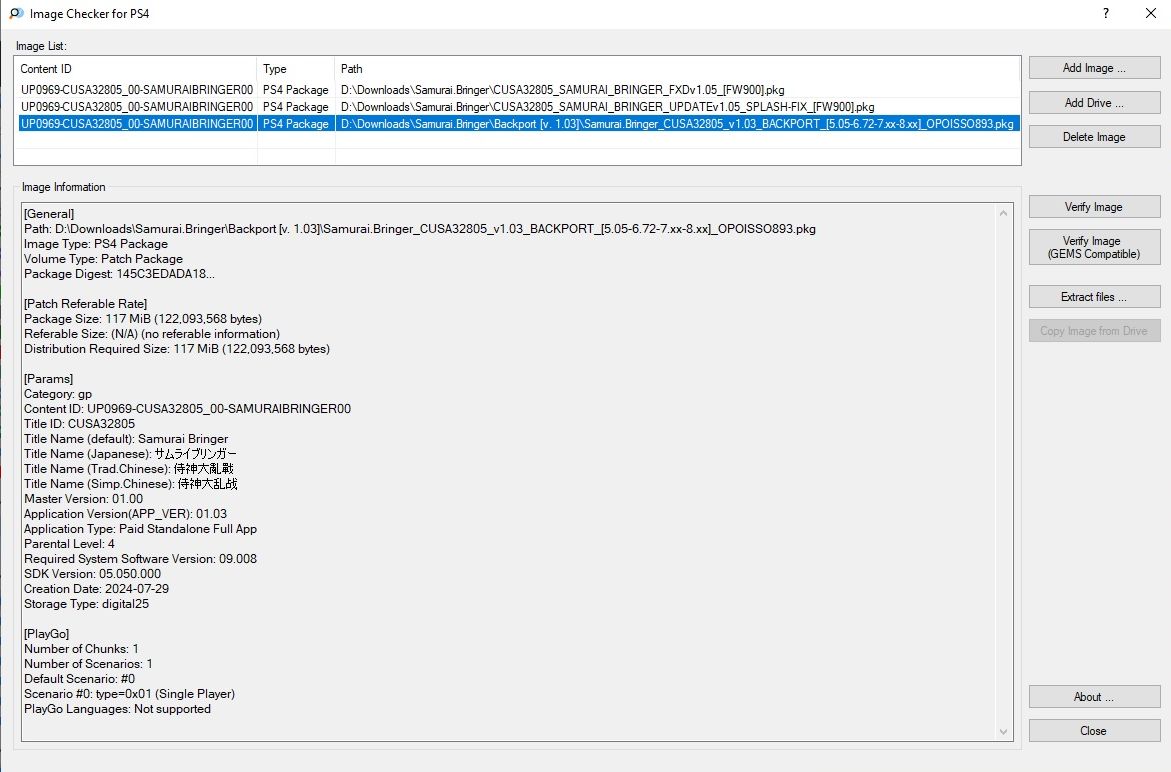Image resolution: width=1171 pixels, height=772 pixels.
Task: Close the window with the Close button
Action: tap(1094, 731)
